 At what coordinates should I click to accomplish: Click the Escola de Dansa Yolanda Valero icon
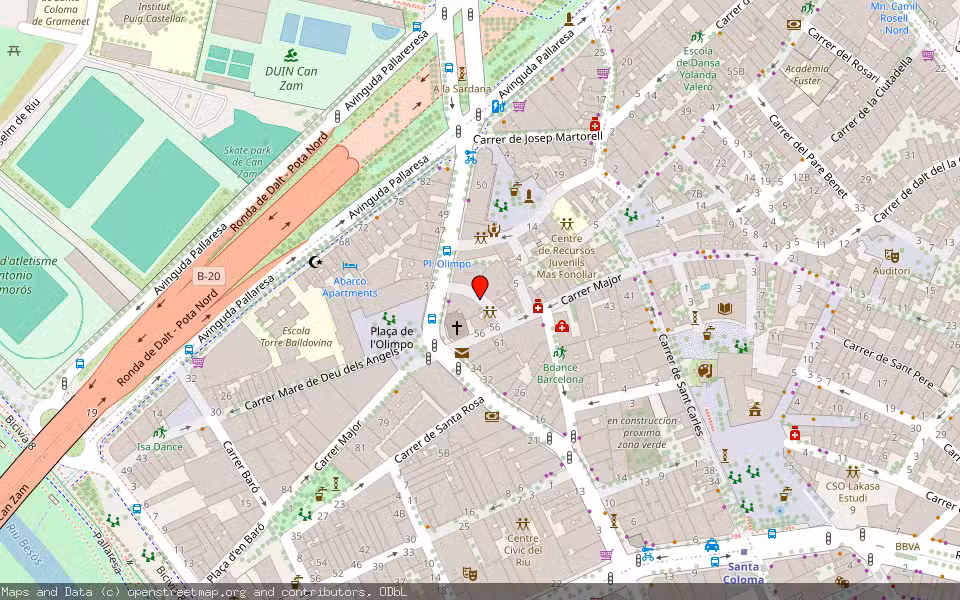(698, 37)
